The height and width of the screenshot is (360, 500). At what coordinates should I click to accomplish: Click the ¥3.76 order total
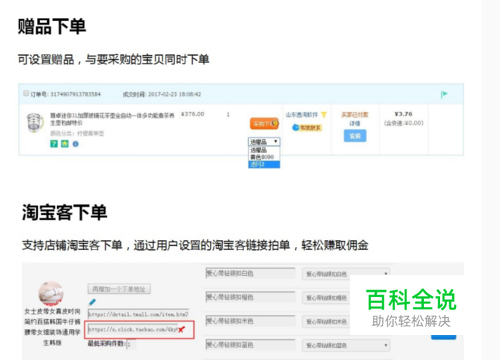pyautogui.click(x=404, y=114)
